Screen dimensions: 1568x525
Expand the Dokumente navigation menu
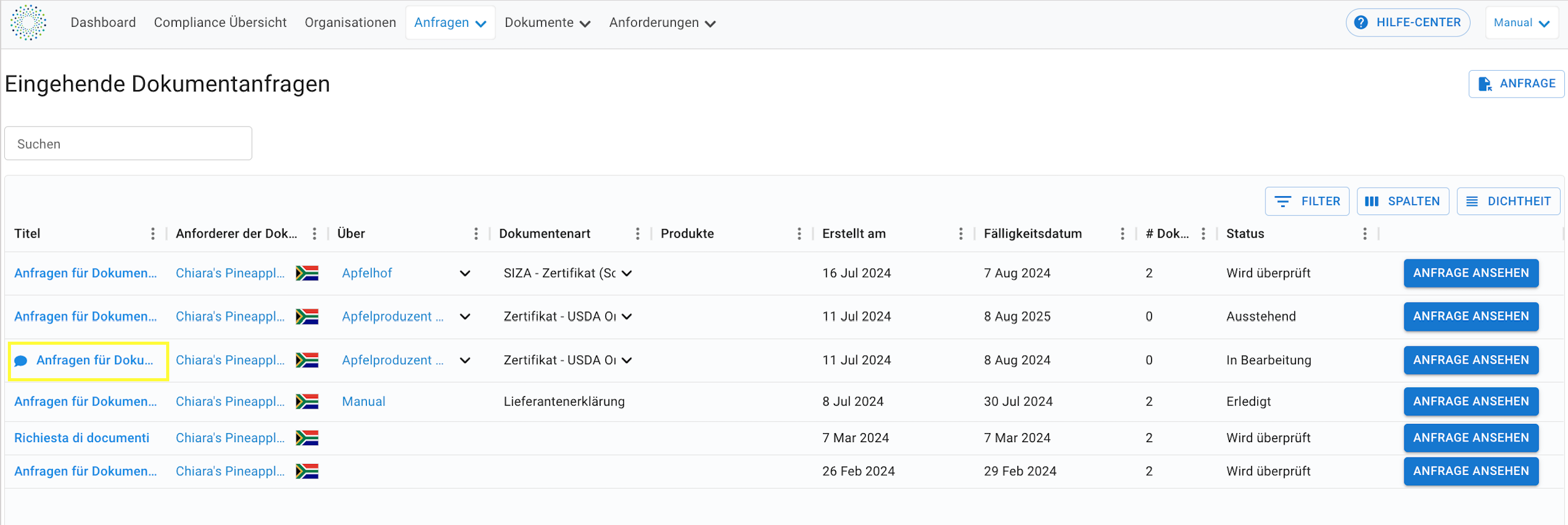coord(547,23)
